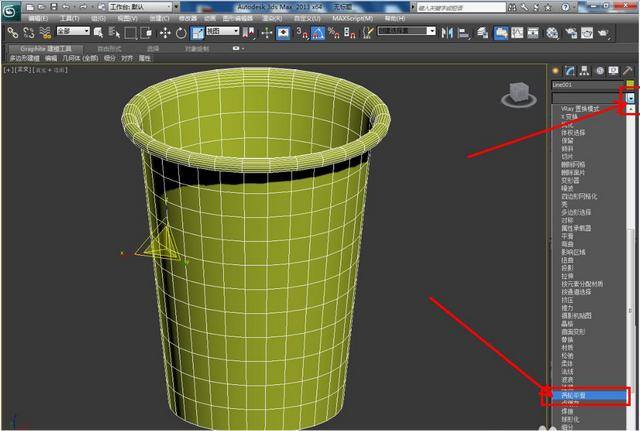The width and height of the screenshot is (640, 431).
Task: Open the 帮助(H) menu
Action: tap(395, 19)
